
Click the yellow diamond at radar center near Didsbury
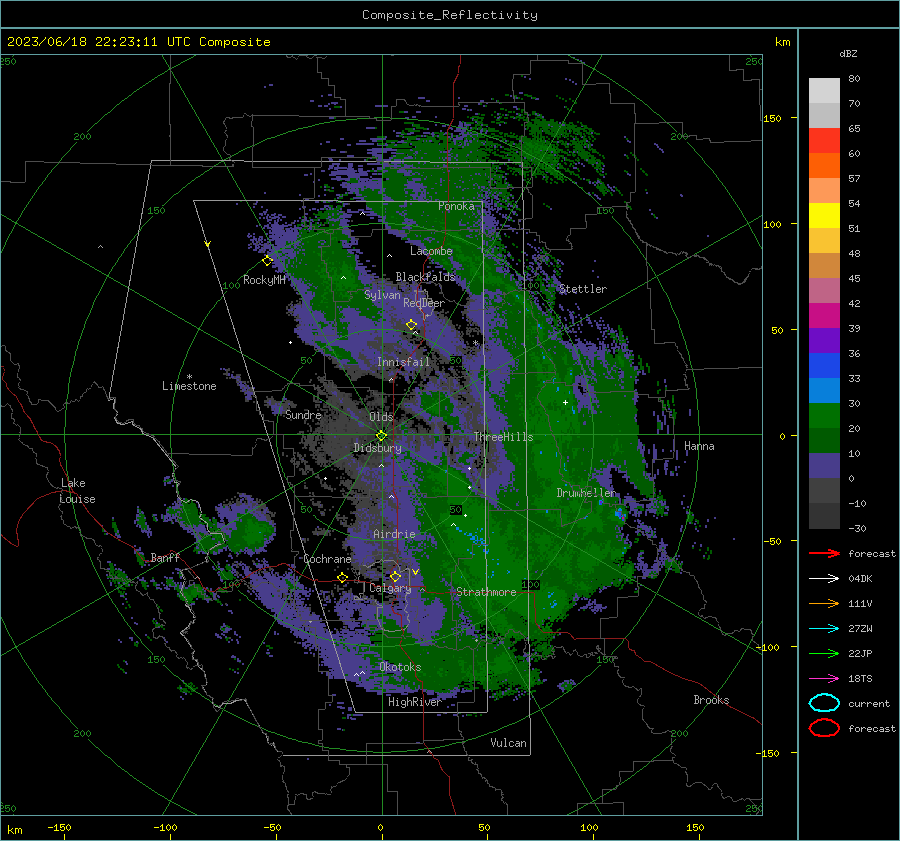pos(381,435)
